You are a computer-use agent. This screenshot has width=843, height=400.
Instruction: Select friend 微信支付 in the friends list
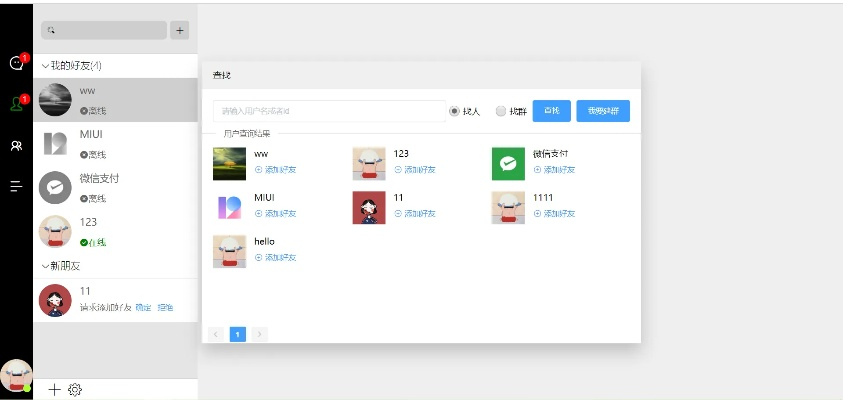pos(116,188)
